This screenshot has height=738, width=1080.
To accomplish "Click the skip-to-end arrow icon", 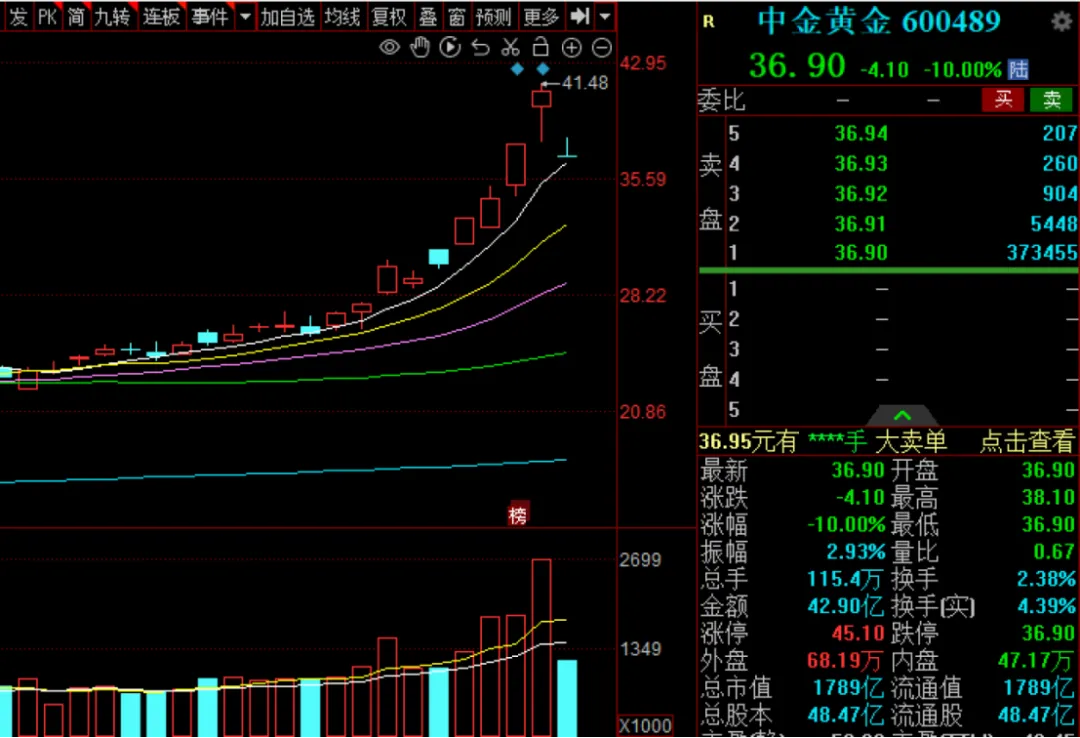I will tap(579, 16).
